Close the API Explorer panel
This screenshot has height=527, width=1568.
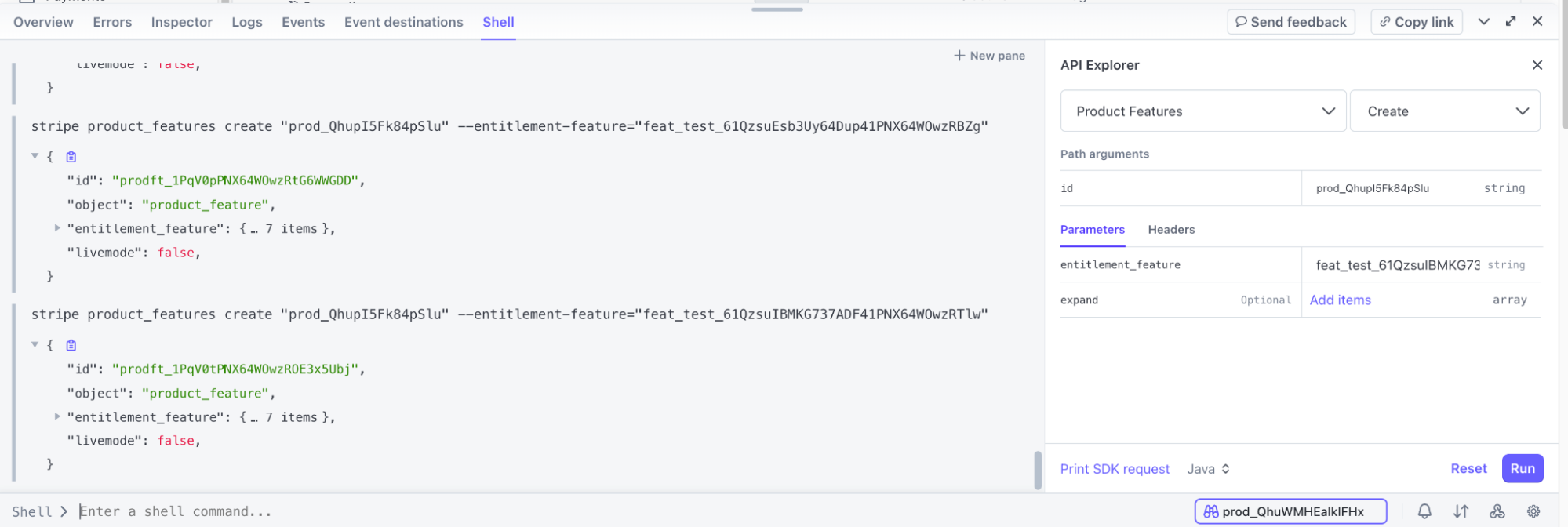[1537, 65]
